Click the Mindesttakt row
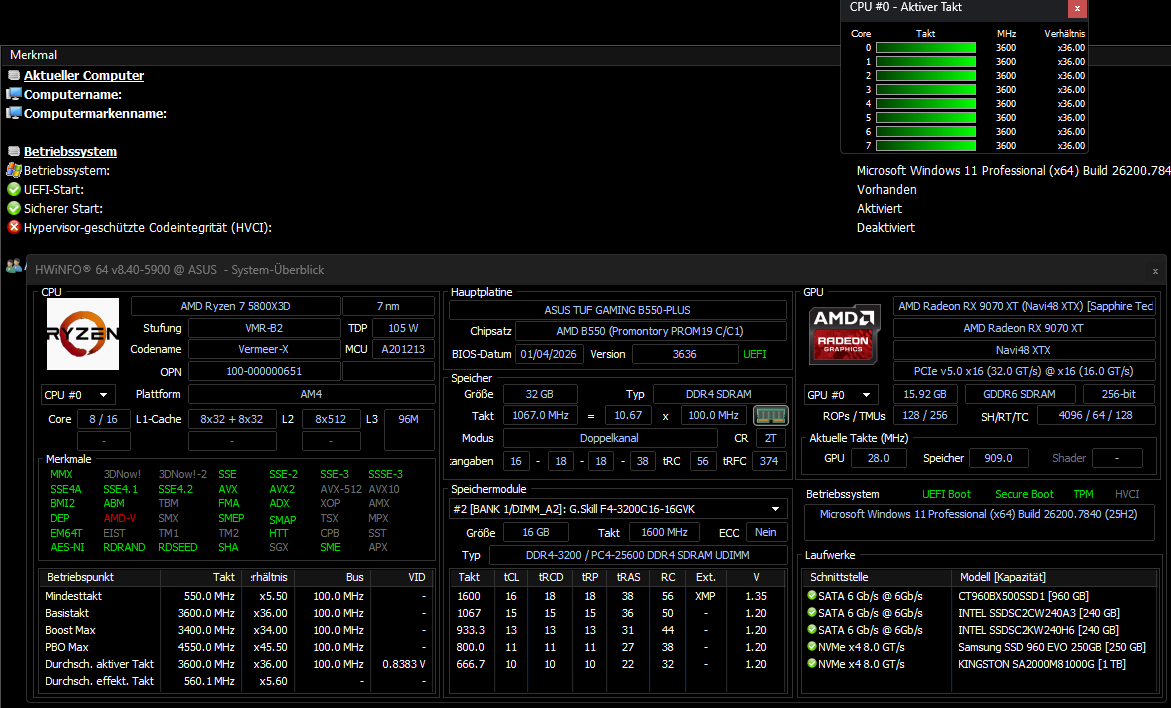 [x=236, y=596]
